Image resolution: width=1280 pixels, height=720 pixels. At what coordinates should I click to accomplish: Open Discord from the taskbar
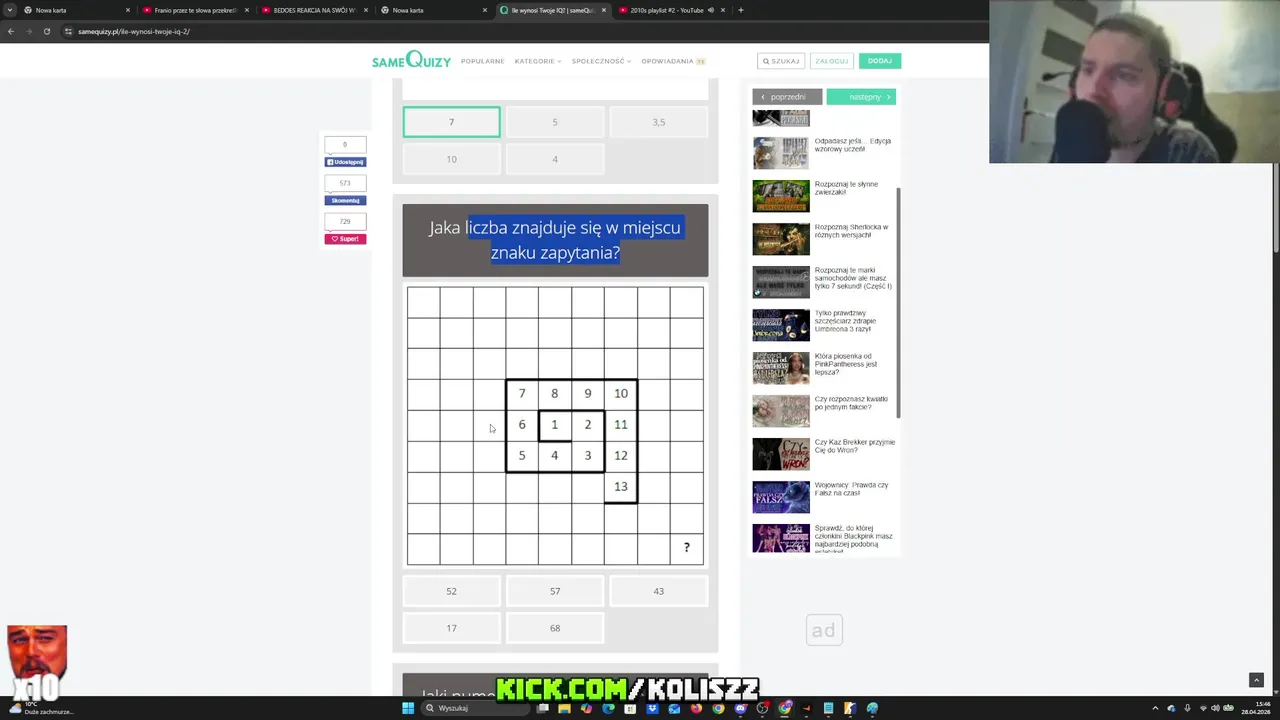tap(740, 708)
